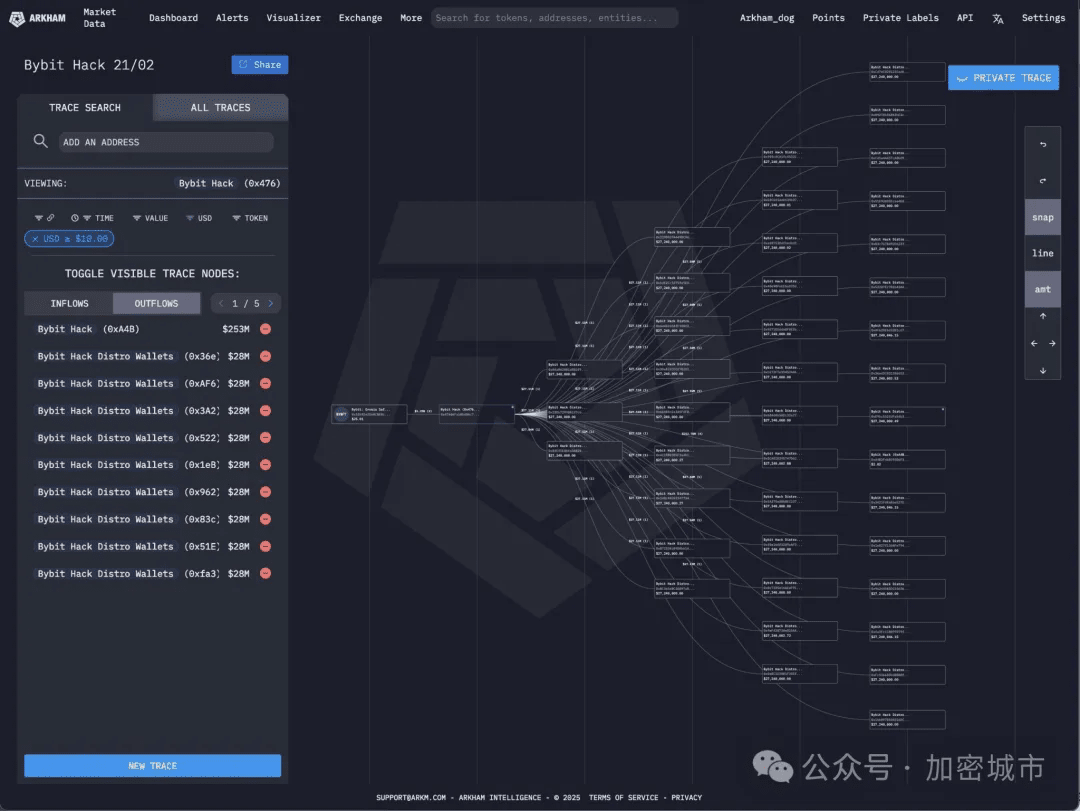This screenshot has width=1080, height=811.
Task: Open TERMS OF SERVICE footer link
Action: pos(623,797)
